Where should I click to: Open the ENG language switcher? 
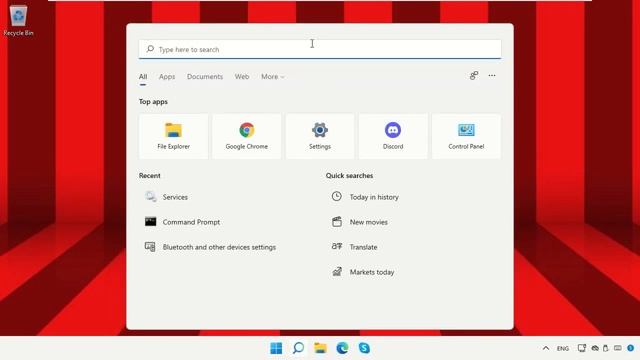[x=563, y=349]
